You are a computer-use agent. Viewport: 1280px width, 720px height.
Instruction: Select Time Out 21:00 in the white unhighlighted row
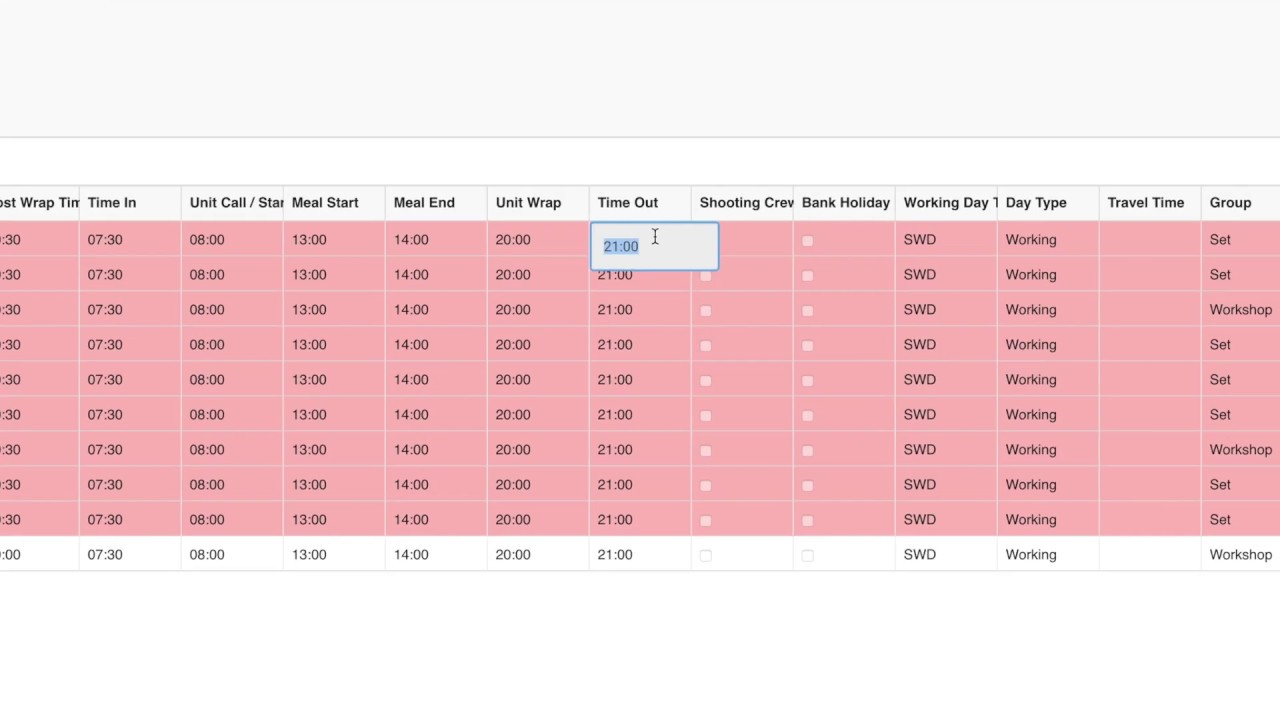click(x=640, y=554)
